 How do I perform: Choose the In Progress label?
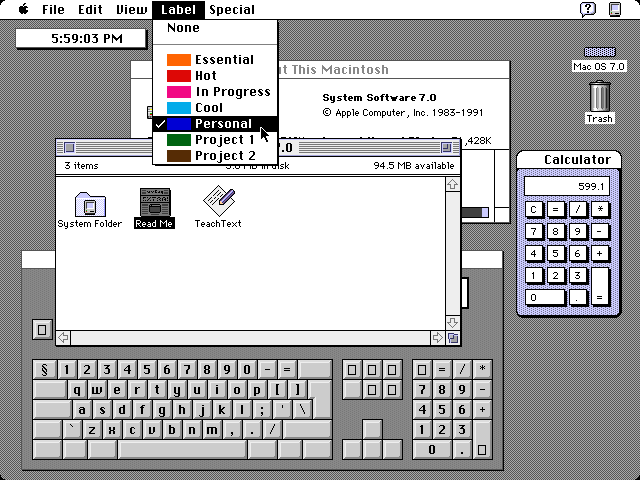pos(215,92)
